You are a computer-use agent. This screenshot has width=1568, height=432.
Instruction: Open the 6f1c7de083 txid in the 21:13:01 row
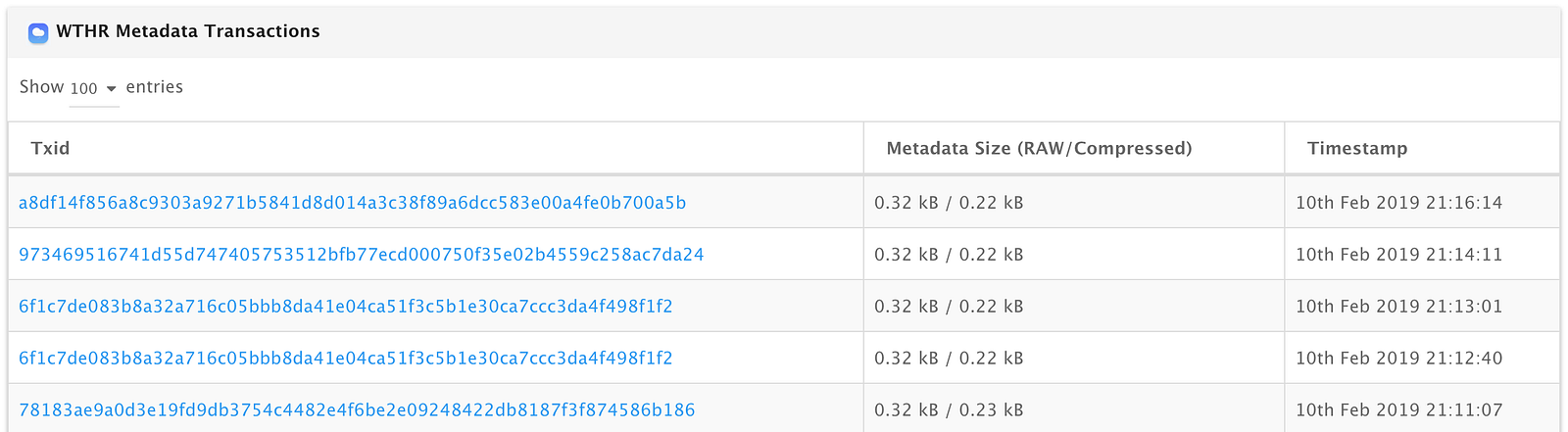click(x=345, y=307)
